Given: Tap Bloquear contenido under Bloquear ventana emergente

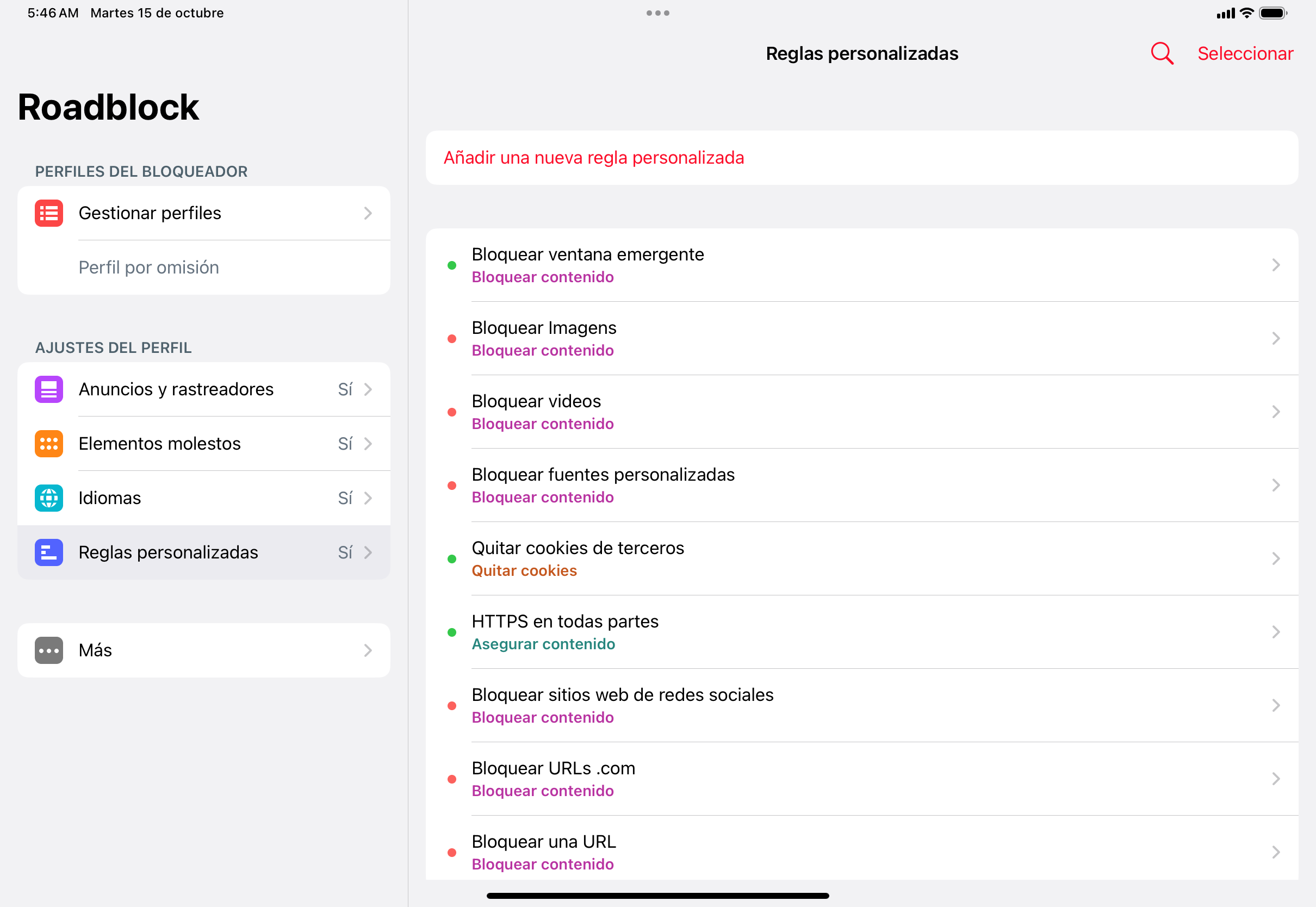Looking at the screenshot, I should coord(543,277).
